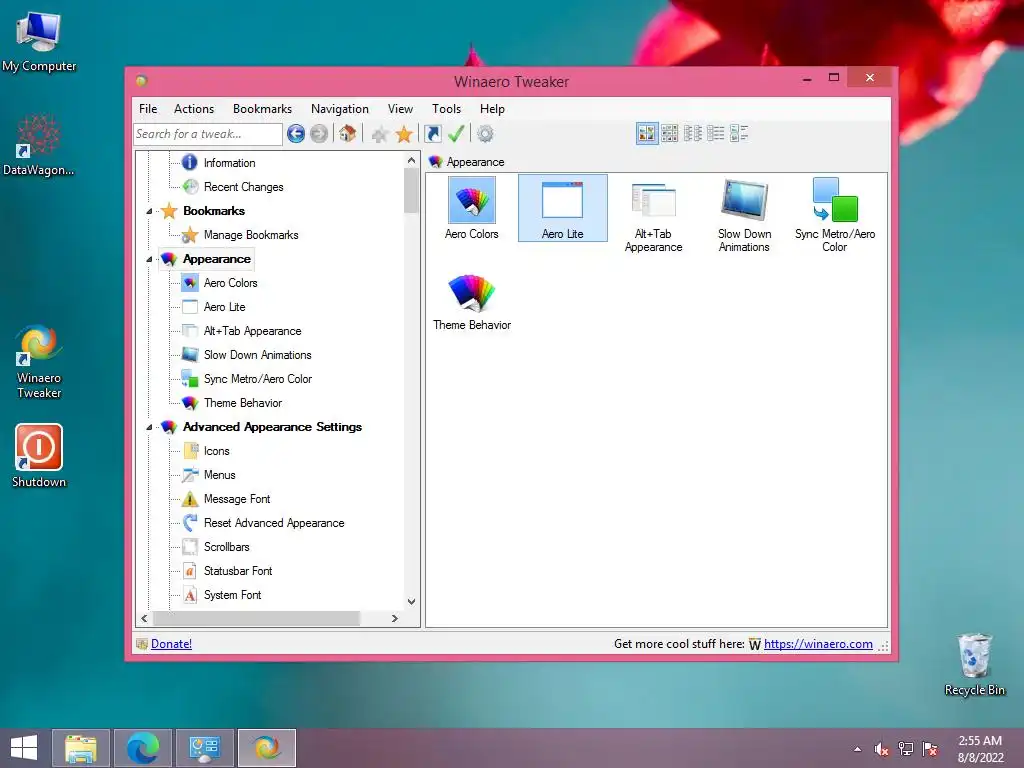Select Theme Behavior tree item

[x=242, y=403]
